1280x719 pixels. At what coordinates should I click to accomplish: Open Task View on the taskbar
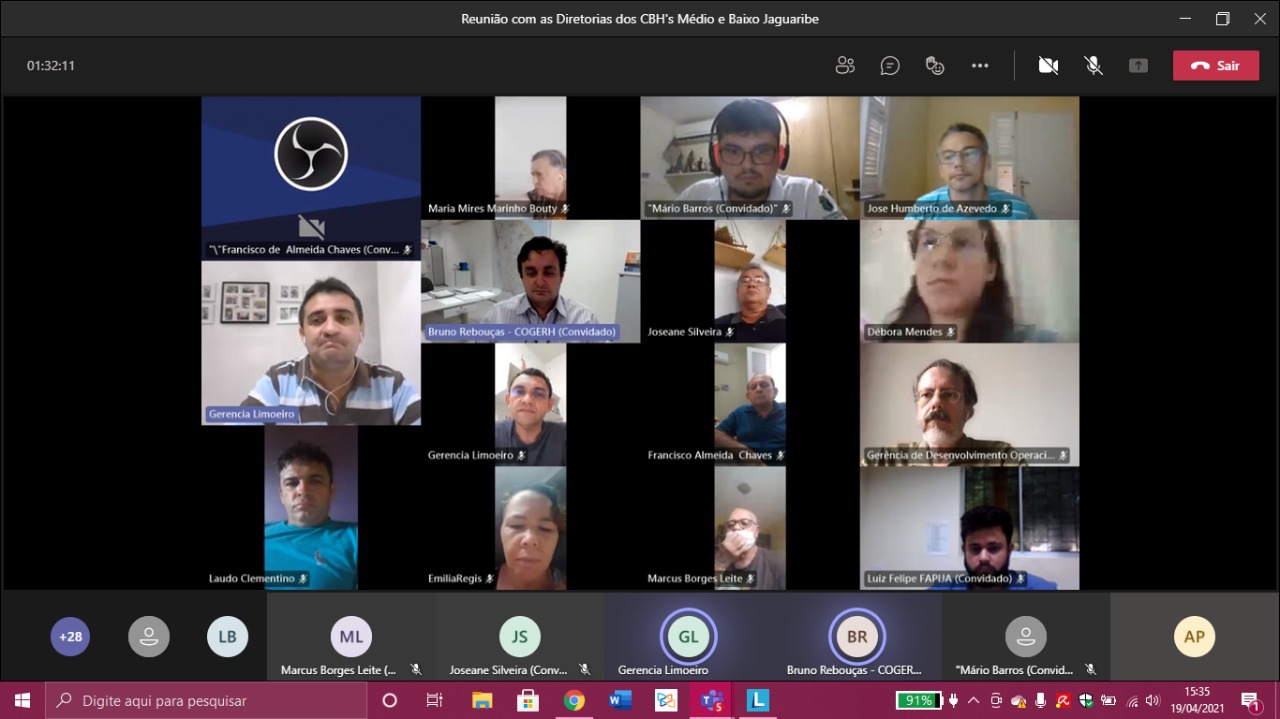point(435,700)
